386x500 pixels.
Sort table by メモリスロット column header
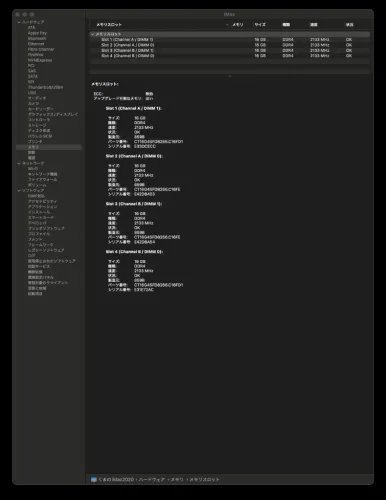pyautogui.click(x=109, y=25)
